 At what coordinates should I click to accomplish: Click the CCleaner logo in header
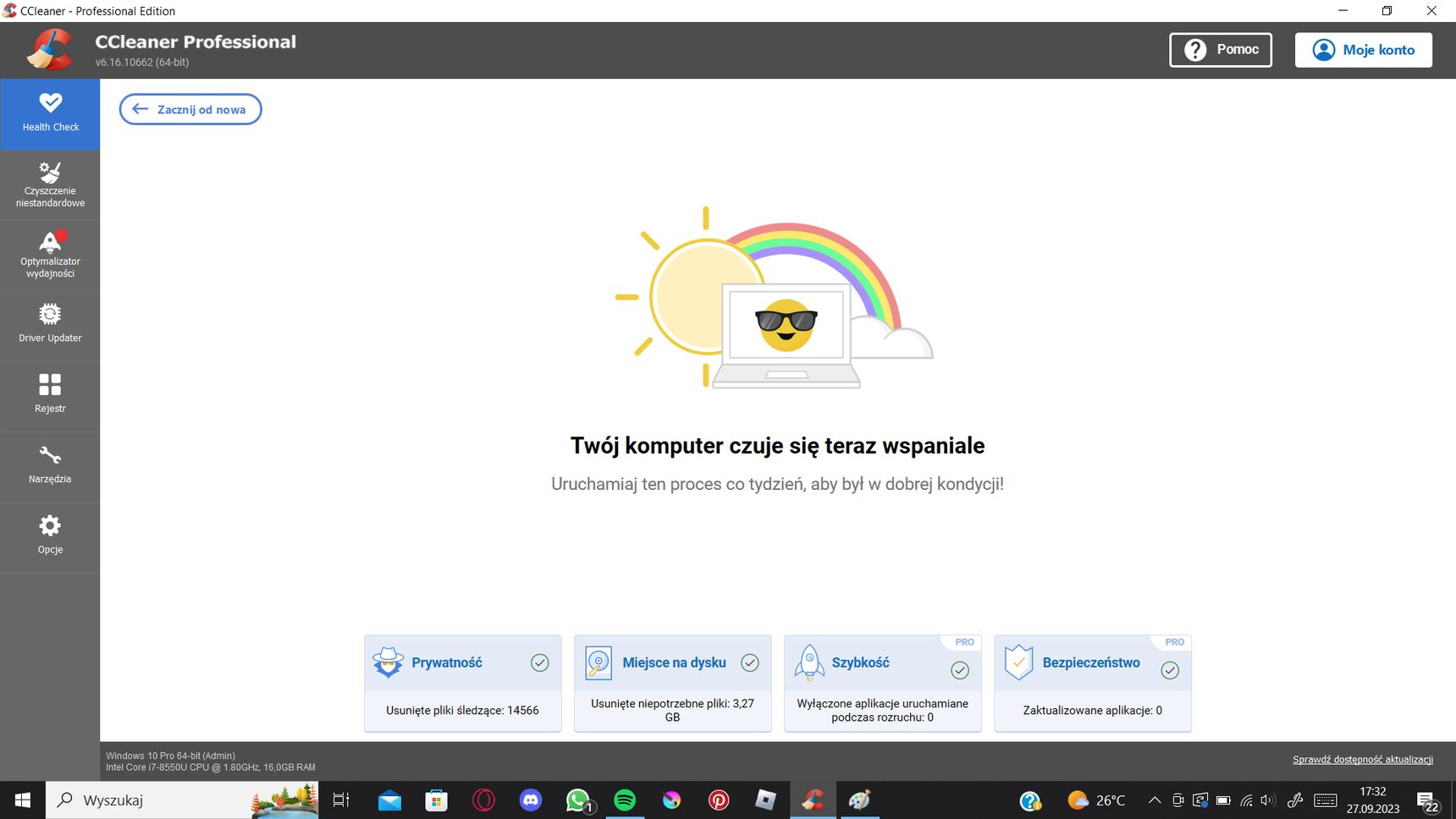49,50
